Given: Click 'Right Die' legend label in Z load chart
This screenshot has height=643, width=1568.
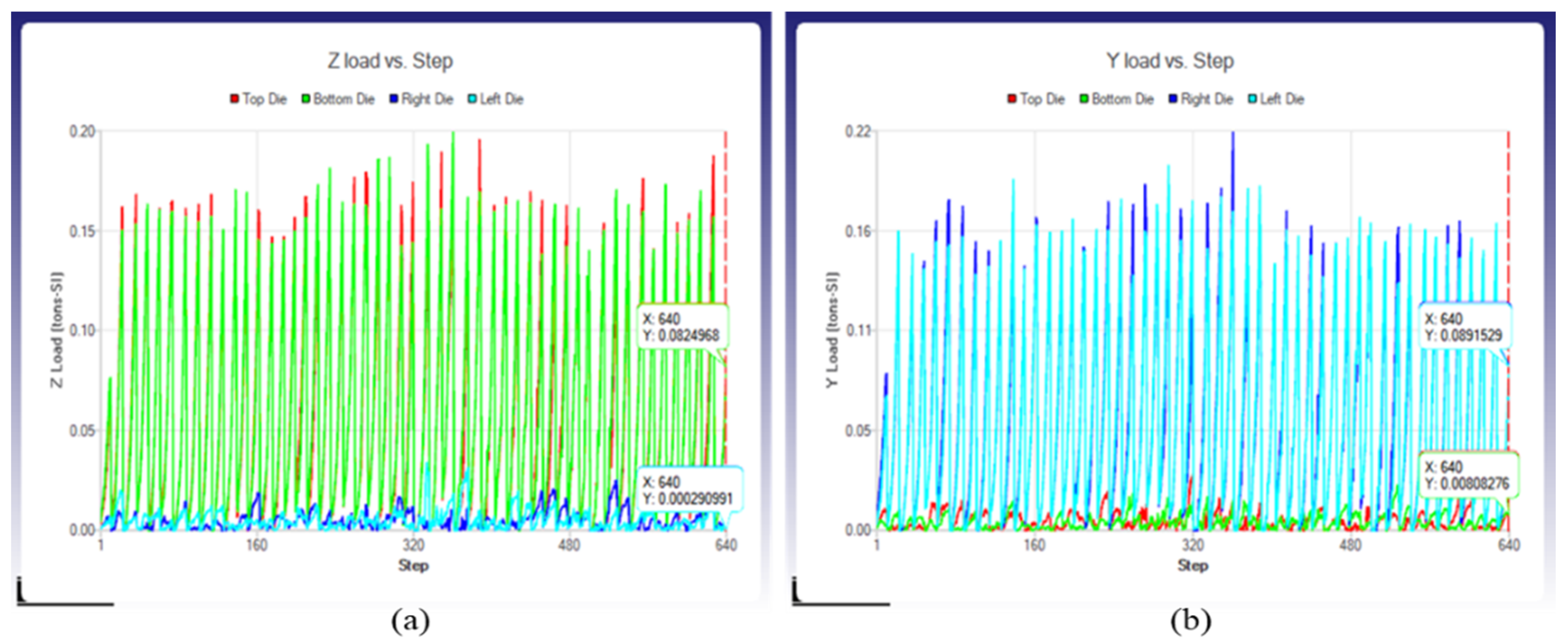Looking at the screenshot, I should point(427,98).
